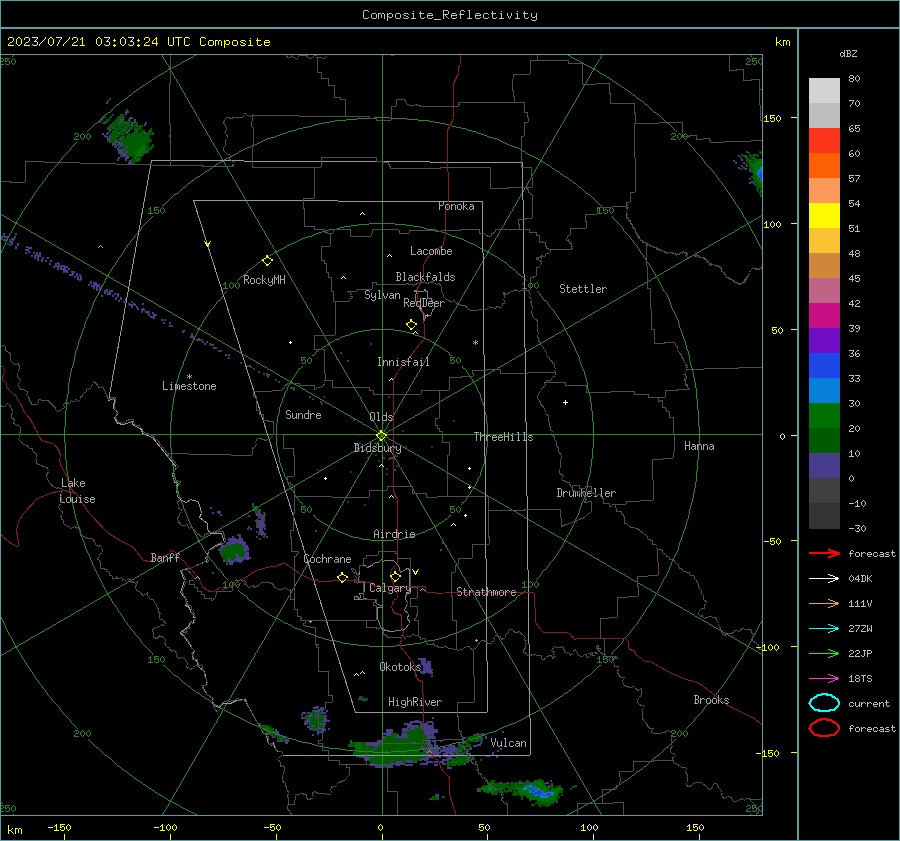Click the Lacombe city label
Screen dimensions: 900x841
[x=431, y=251]
